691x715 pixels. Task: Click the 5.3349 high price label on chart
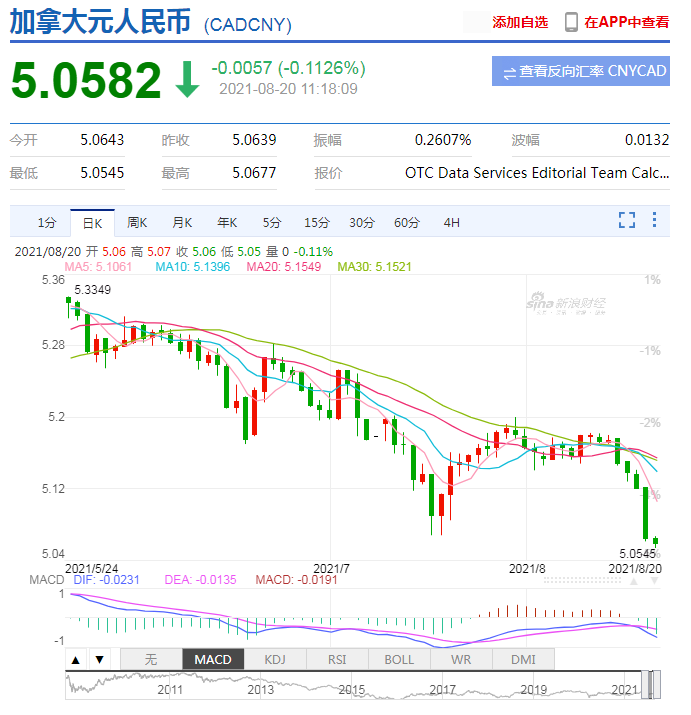(x=93, y=290)
